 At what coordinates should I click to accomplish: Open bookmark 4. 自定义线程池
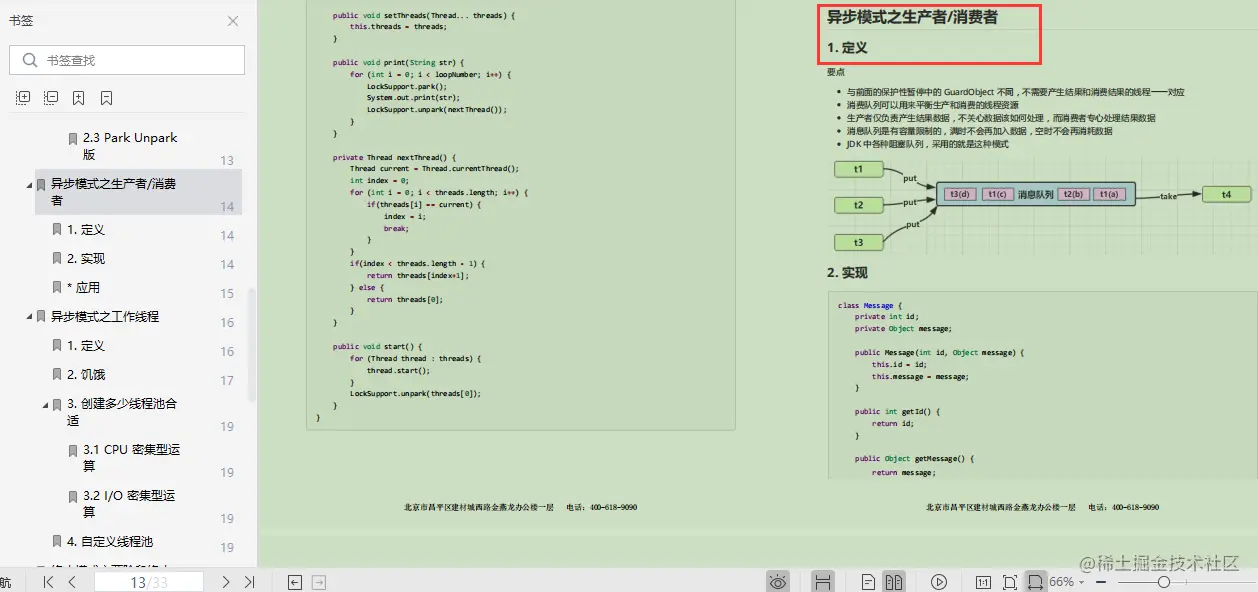click(110, 541)
